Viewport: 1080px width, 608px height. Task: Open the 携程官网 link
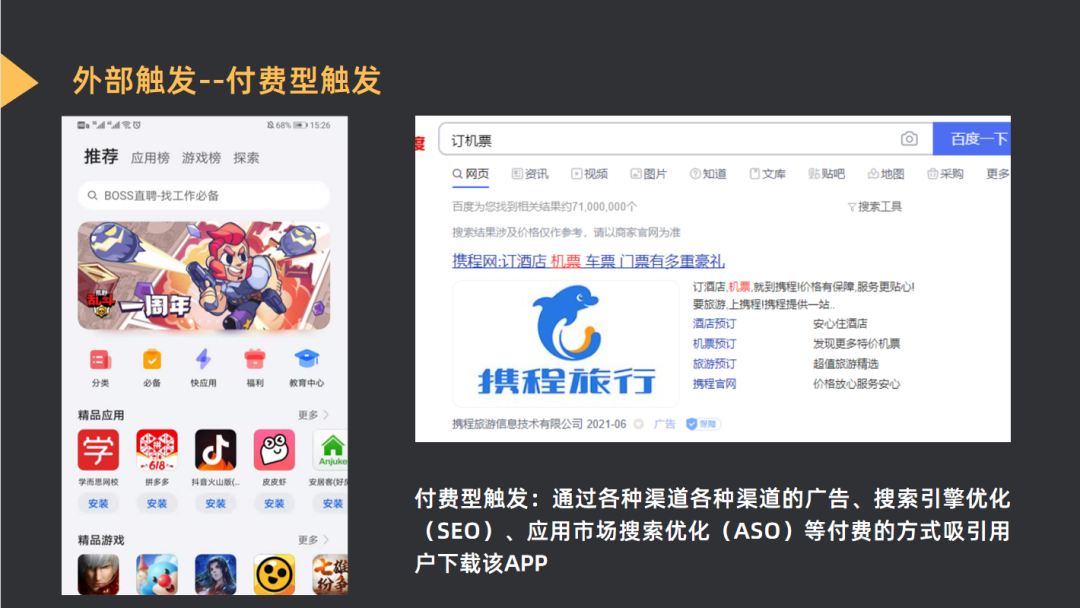[x=714, y=384]
